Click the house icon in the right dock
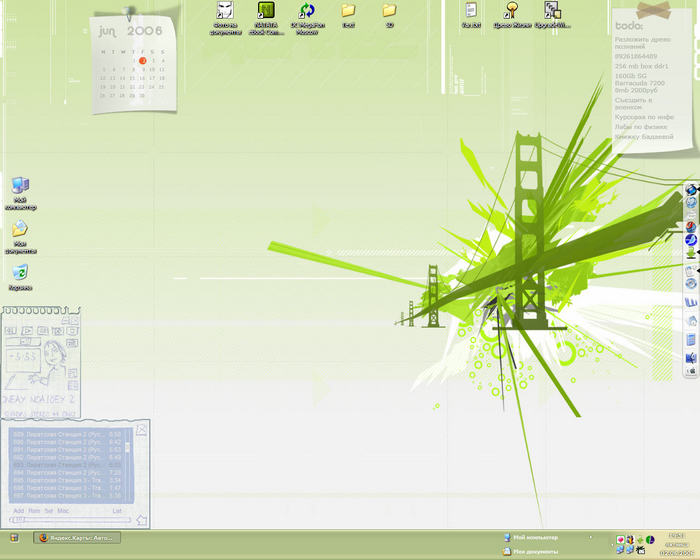Screen dimensions: 700x560 [691, 321]
